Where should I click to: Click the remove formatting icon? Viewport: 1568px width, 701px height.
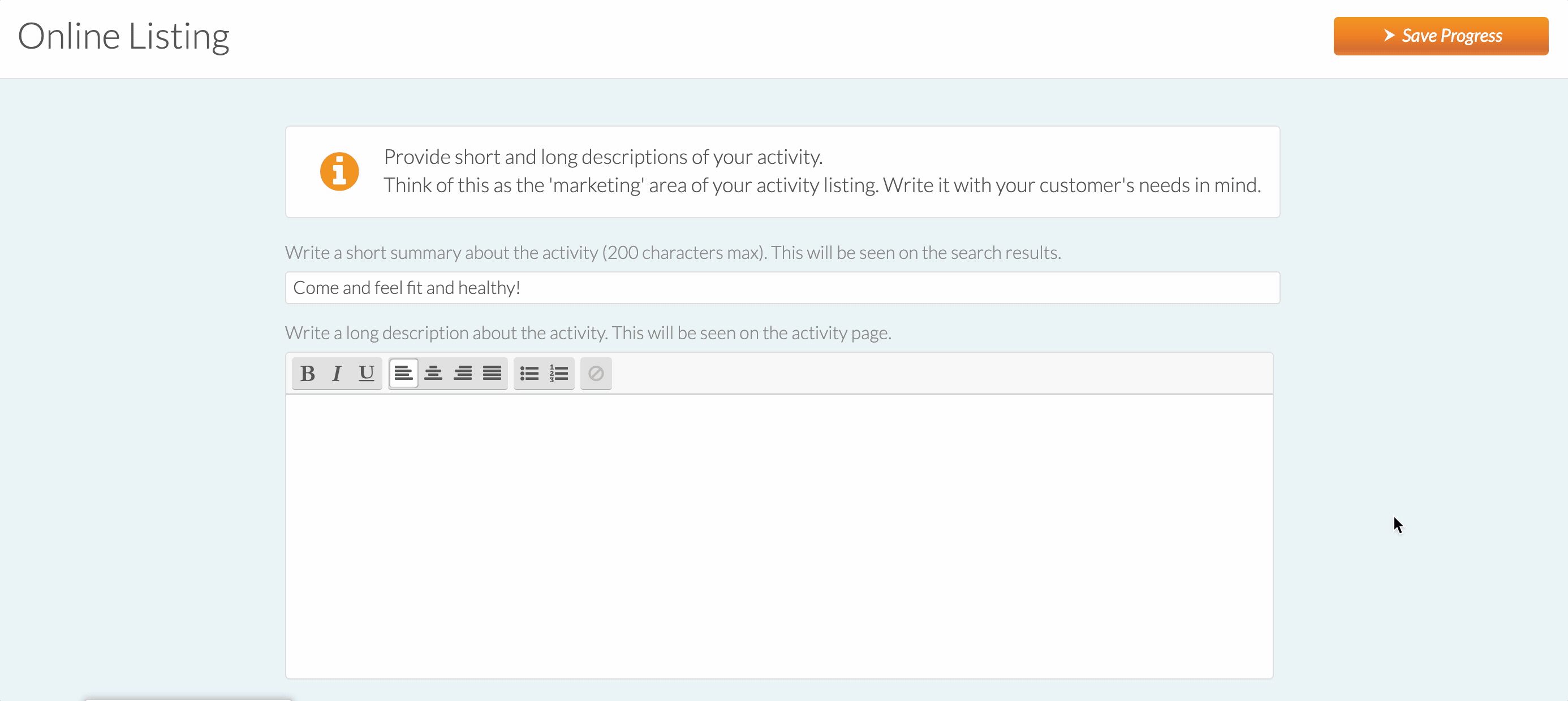tap(596, 373)
